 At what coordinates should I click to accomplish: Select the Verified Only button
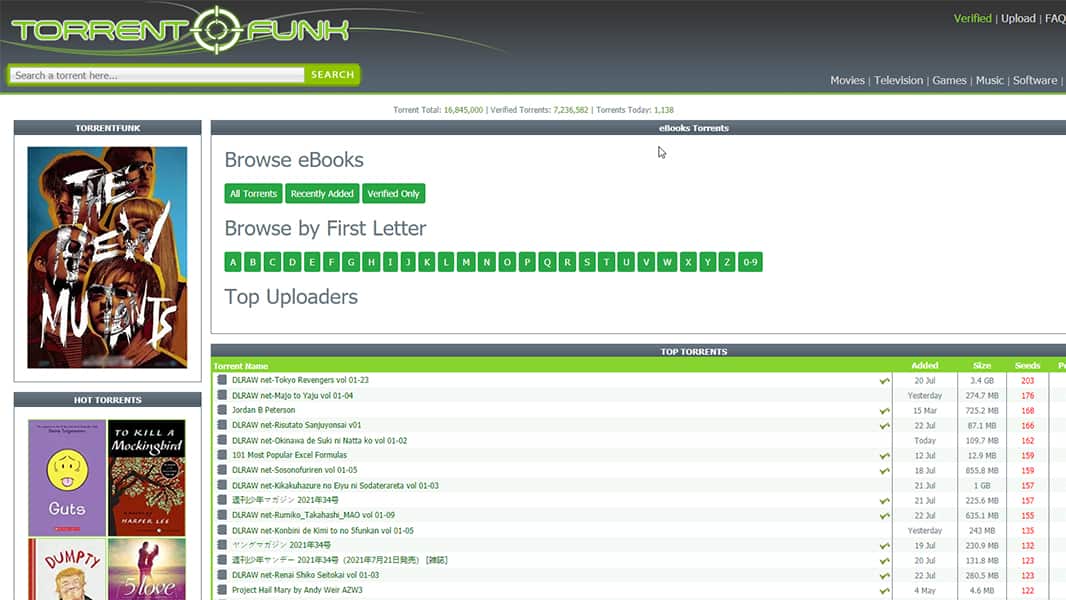point(394,194)
